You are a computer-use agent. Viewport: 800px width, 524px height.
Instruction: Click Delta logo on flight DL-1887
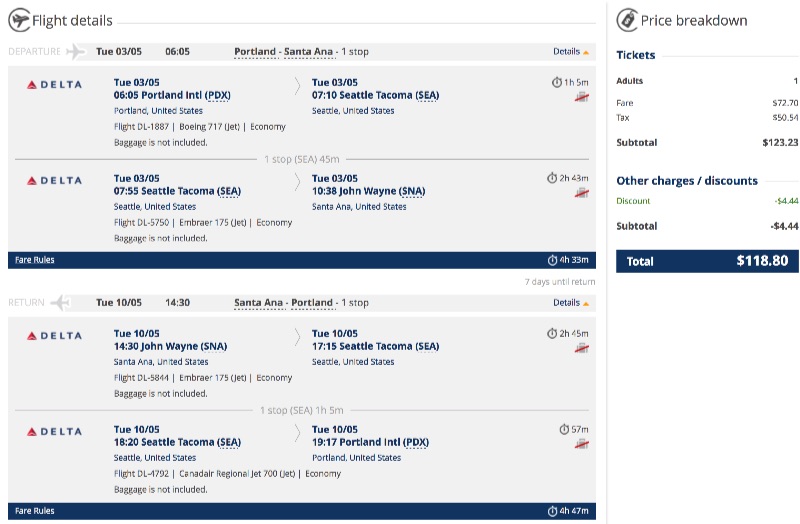(x=54, y=85)
